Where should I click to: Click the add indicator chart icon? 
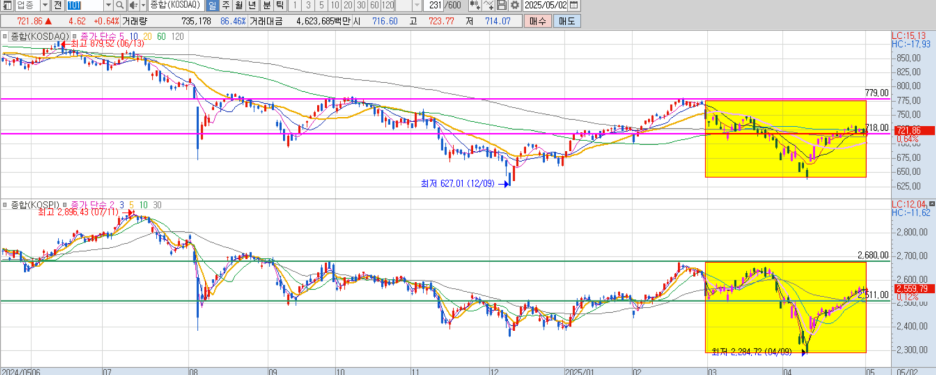pyautogui.click(x=475, y=5)
